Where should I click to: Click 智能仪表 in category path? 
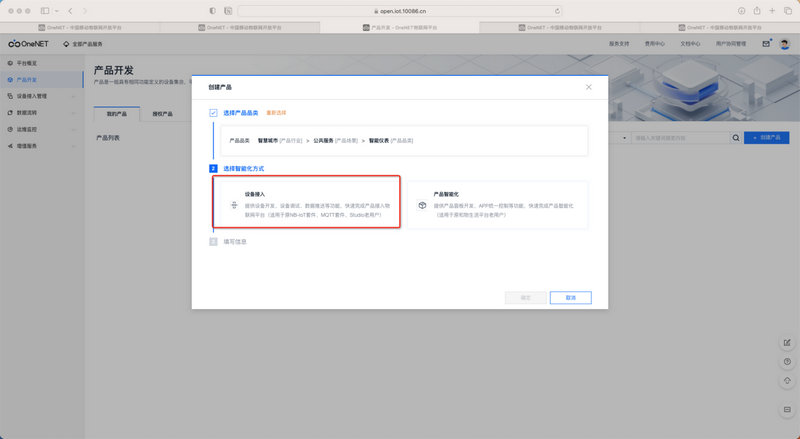[x=379, y=140]
